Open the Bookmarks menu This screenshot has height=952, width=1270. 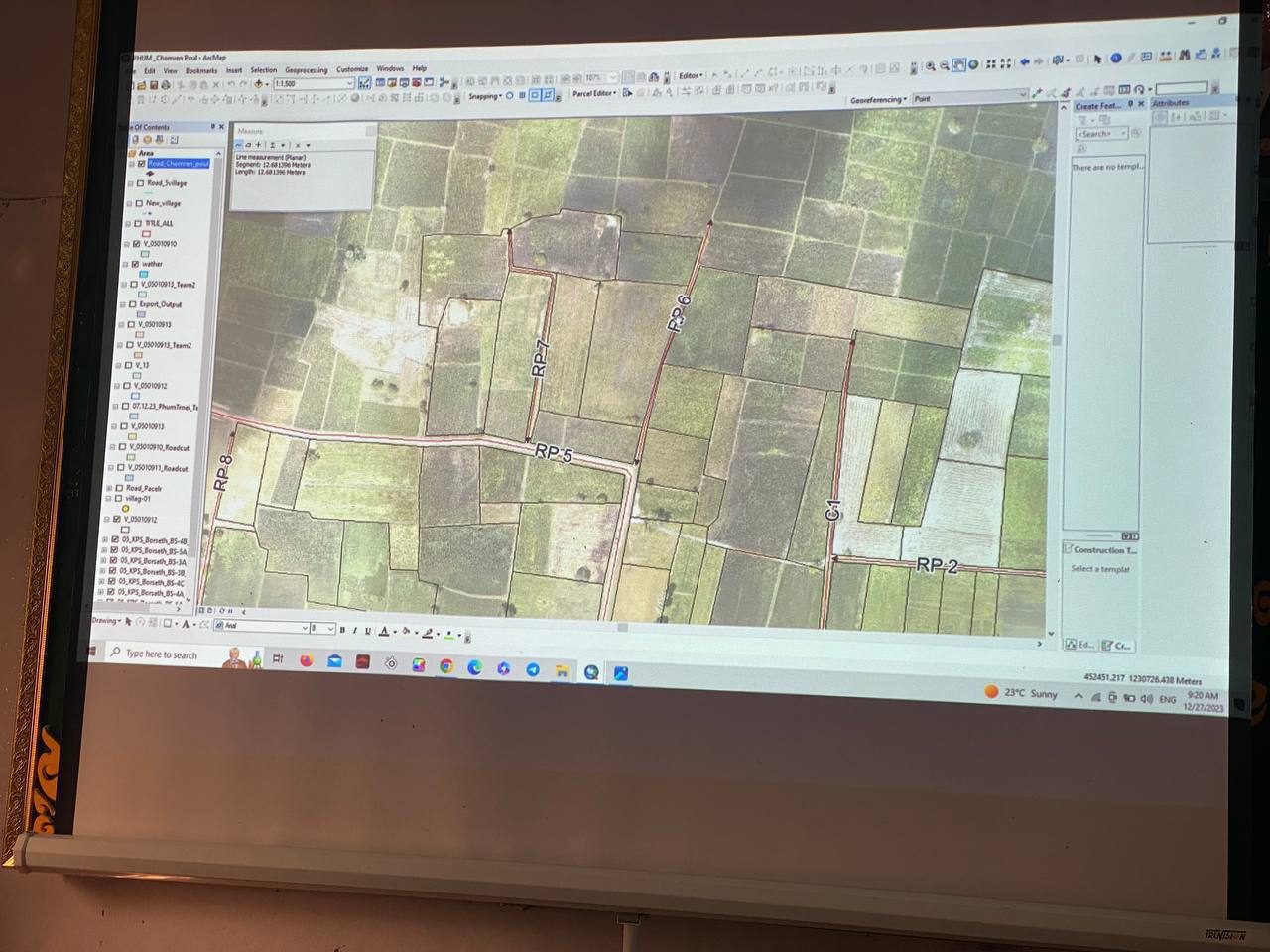[201, 70]
